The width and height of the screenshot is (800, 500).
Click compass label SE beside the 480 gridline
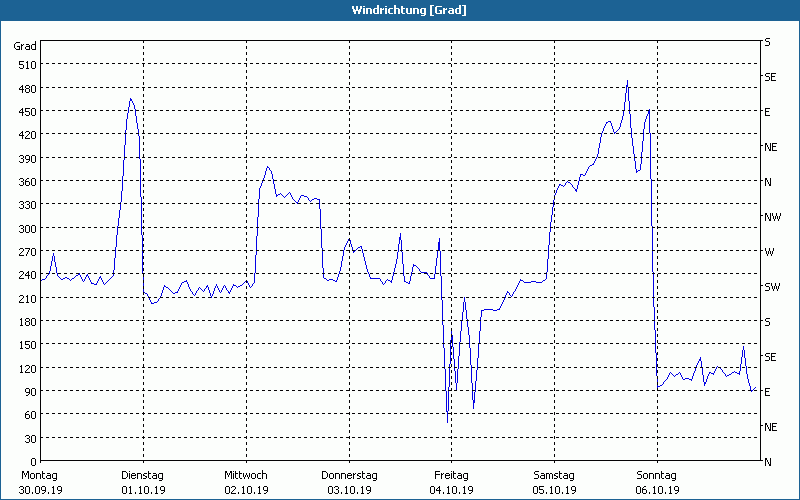tap(770, 77)
